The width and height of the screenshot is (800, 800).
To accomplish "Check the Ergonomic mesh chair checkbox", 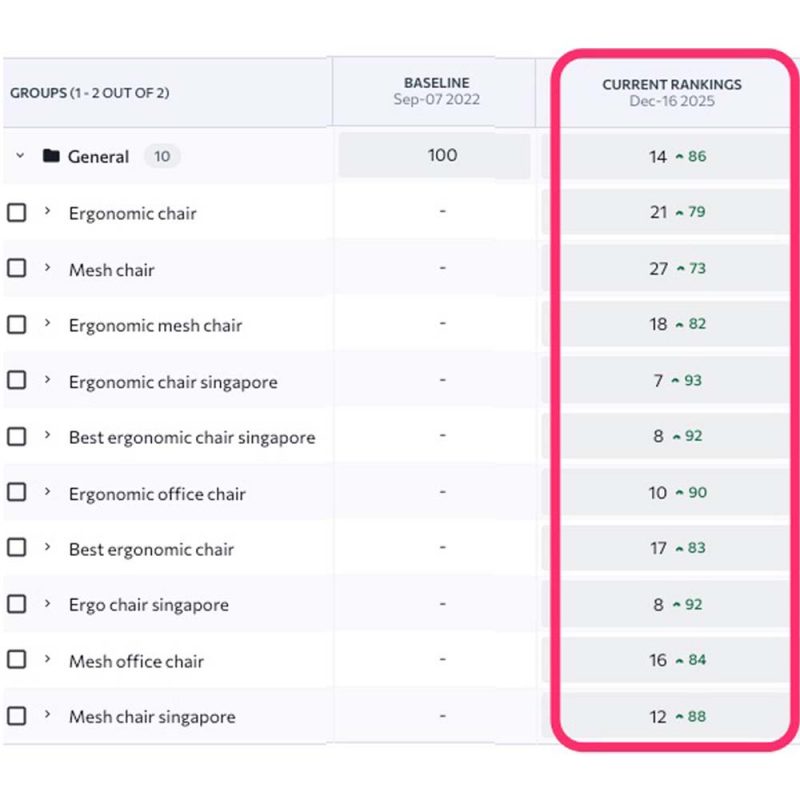I will pyautogui.click(x=17, y=325).
